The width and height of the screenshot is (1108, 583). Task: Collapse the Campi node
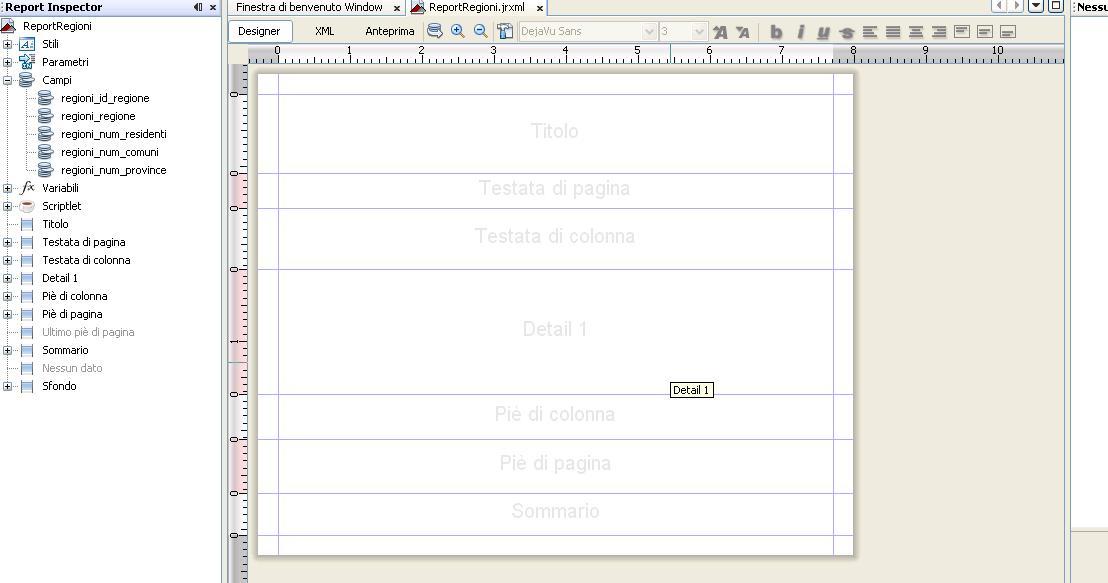tap(8, 80)
